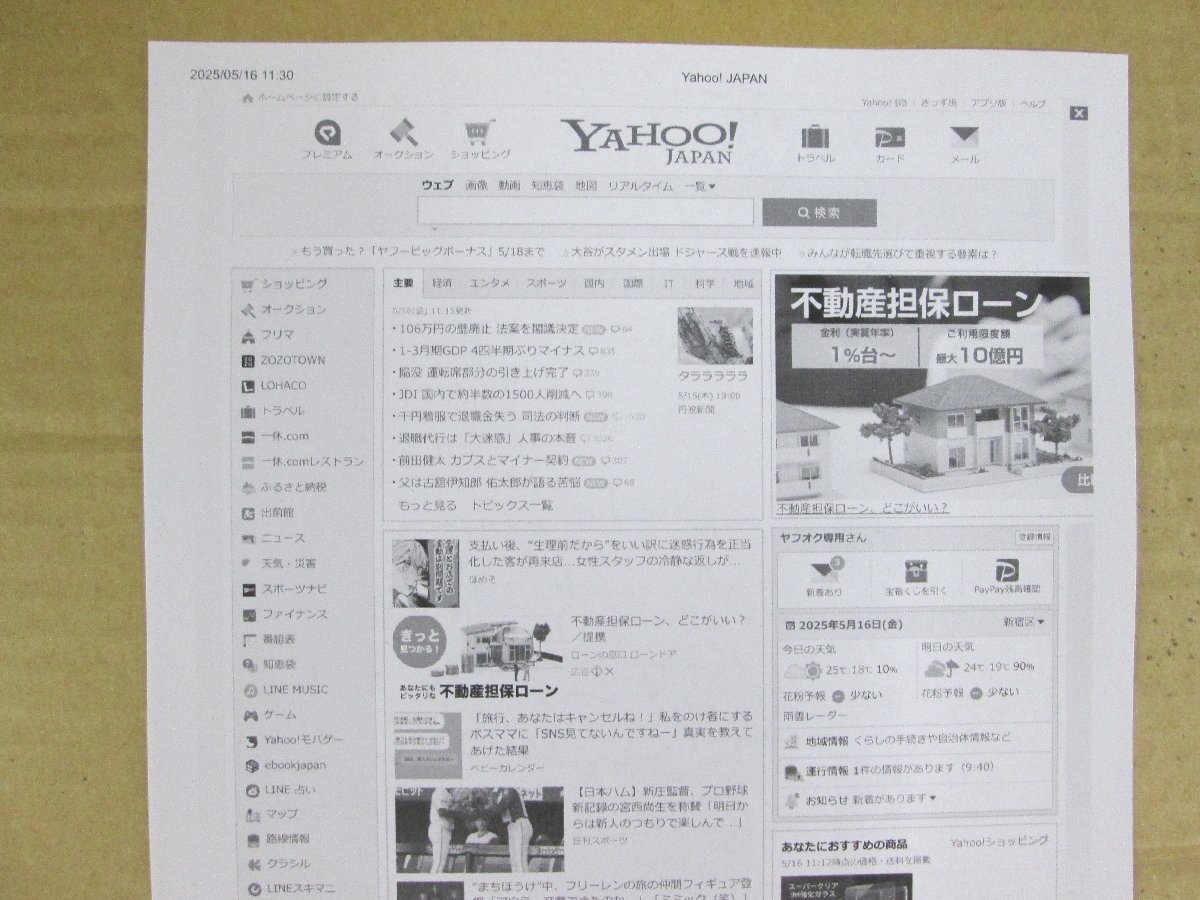1200x900 pixels.
Task: Switch search to リアルタイム category
Action: coord(640,186)
